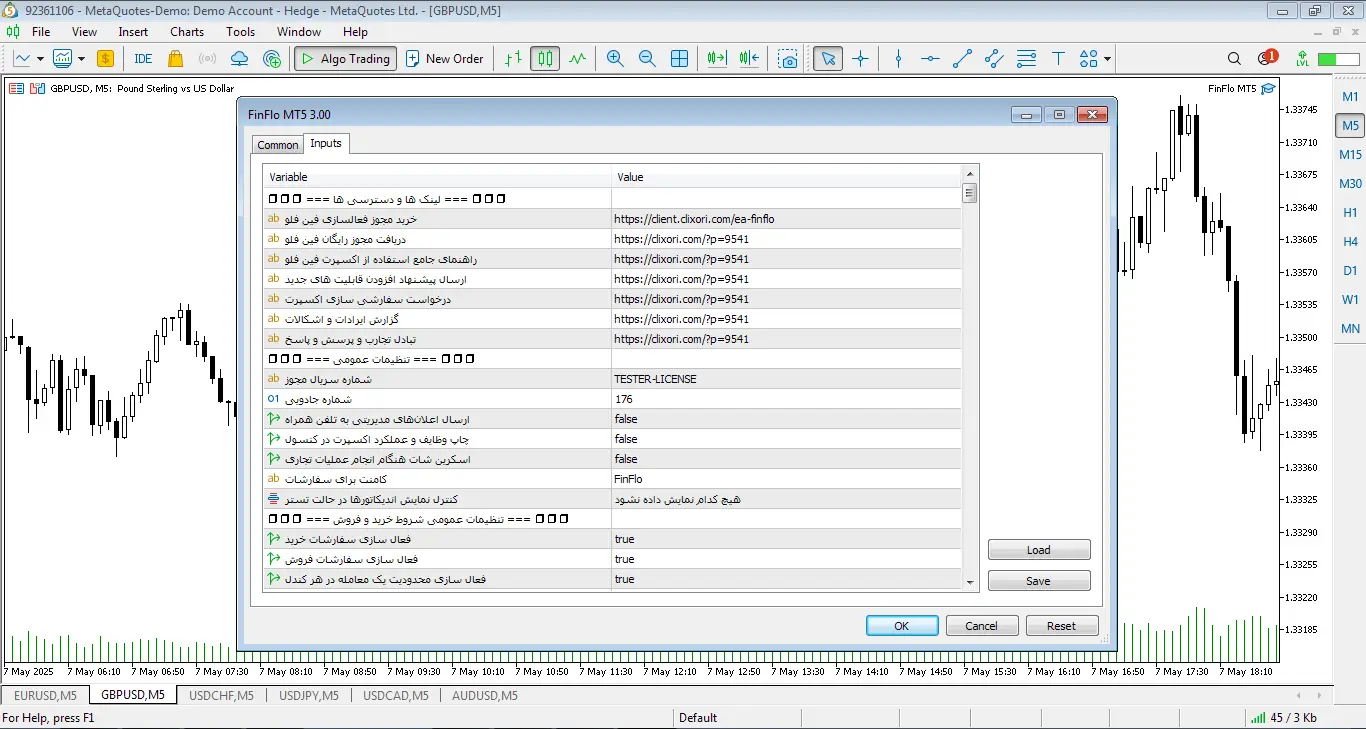Select the vertical line drawing tool
Viewport: 1366px width, 729px height.
coord(898,59)
